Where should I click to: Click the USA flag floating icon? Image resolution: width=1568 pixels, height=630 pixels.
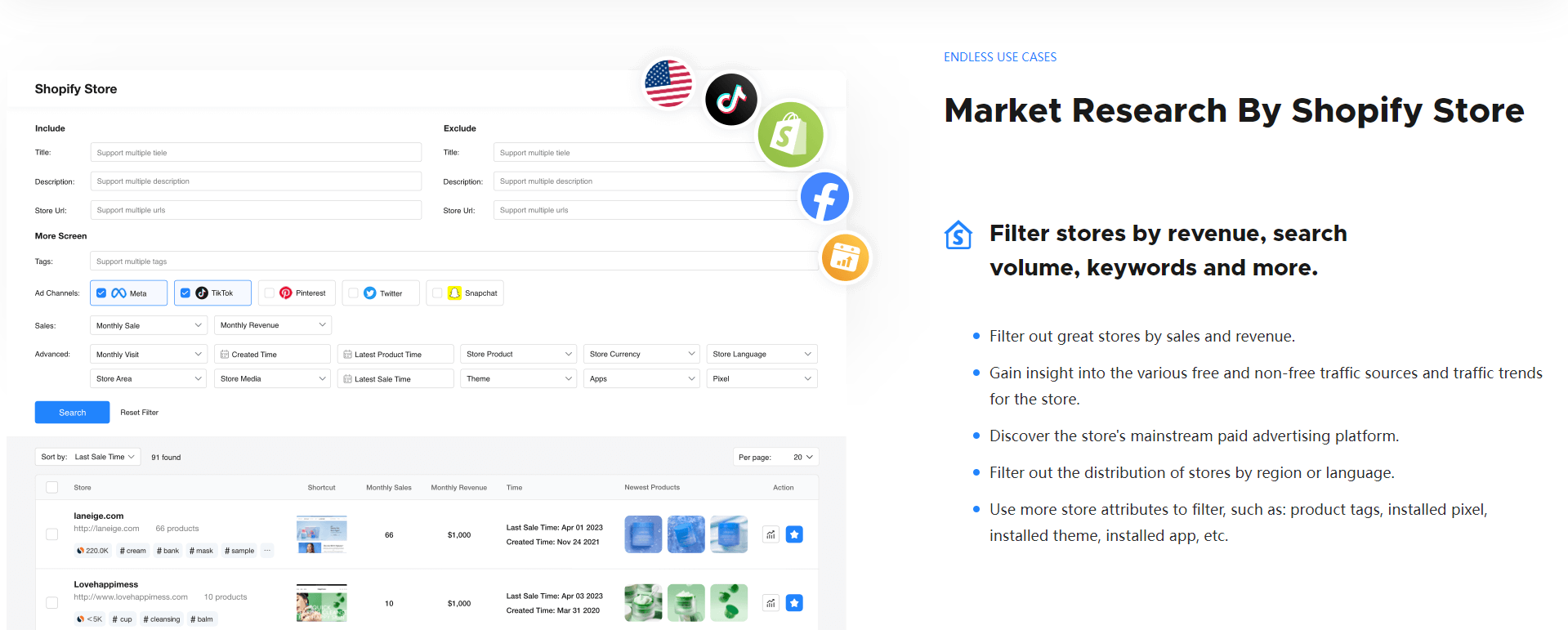click(x=668, y=83)
